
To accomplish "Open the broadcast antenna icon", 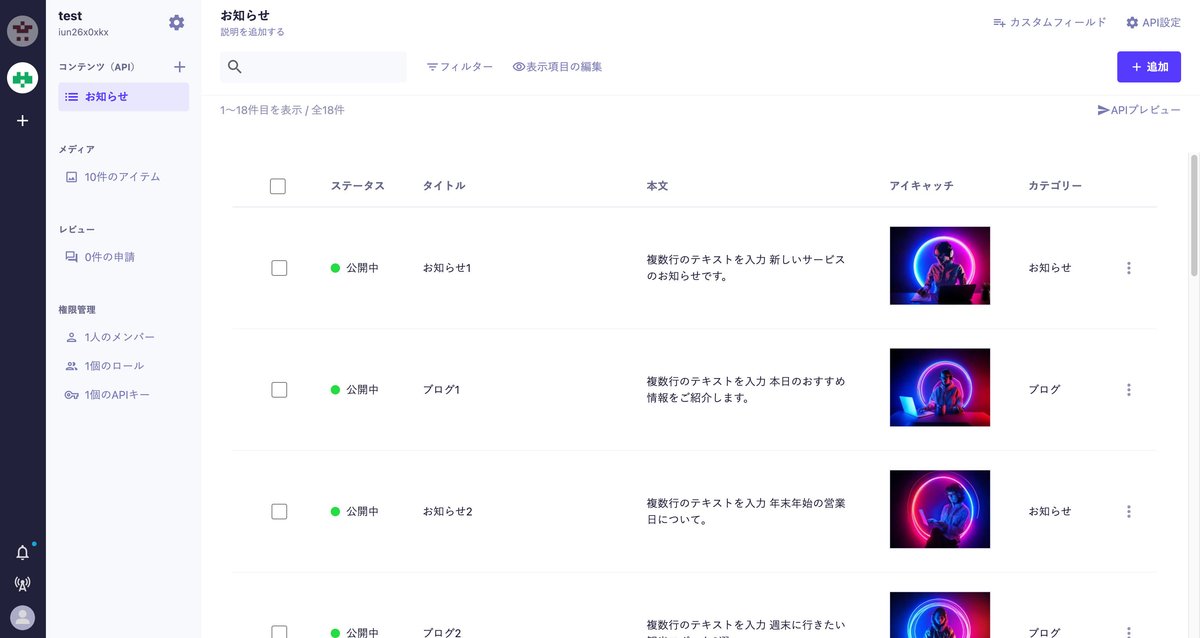I will coord(23,584).
